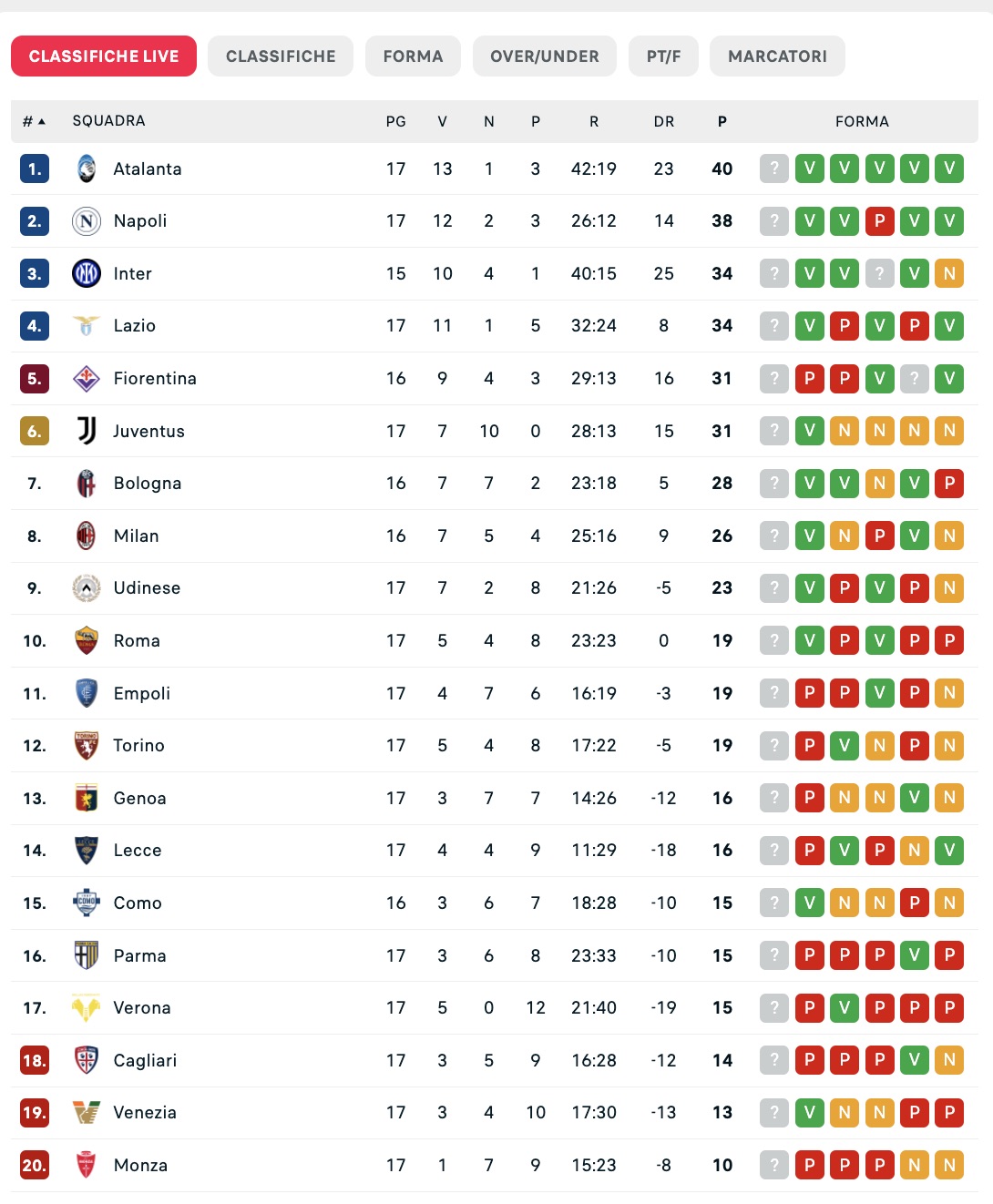Screen dimensions: 993x1204
Task: Switch to the Classifiche tab
Action: (x=281, y=56)
